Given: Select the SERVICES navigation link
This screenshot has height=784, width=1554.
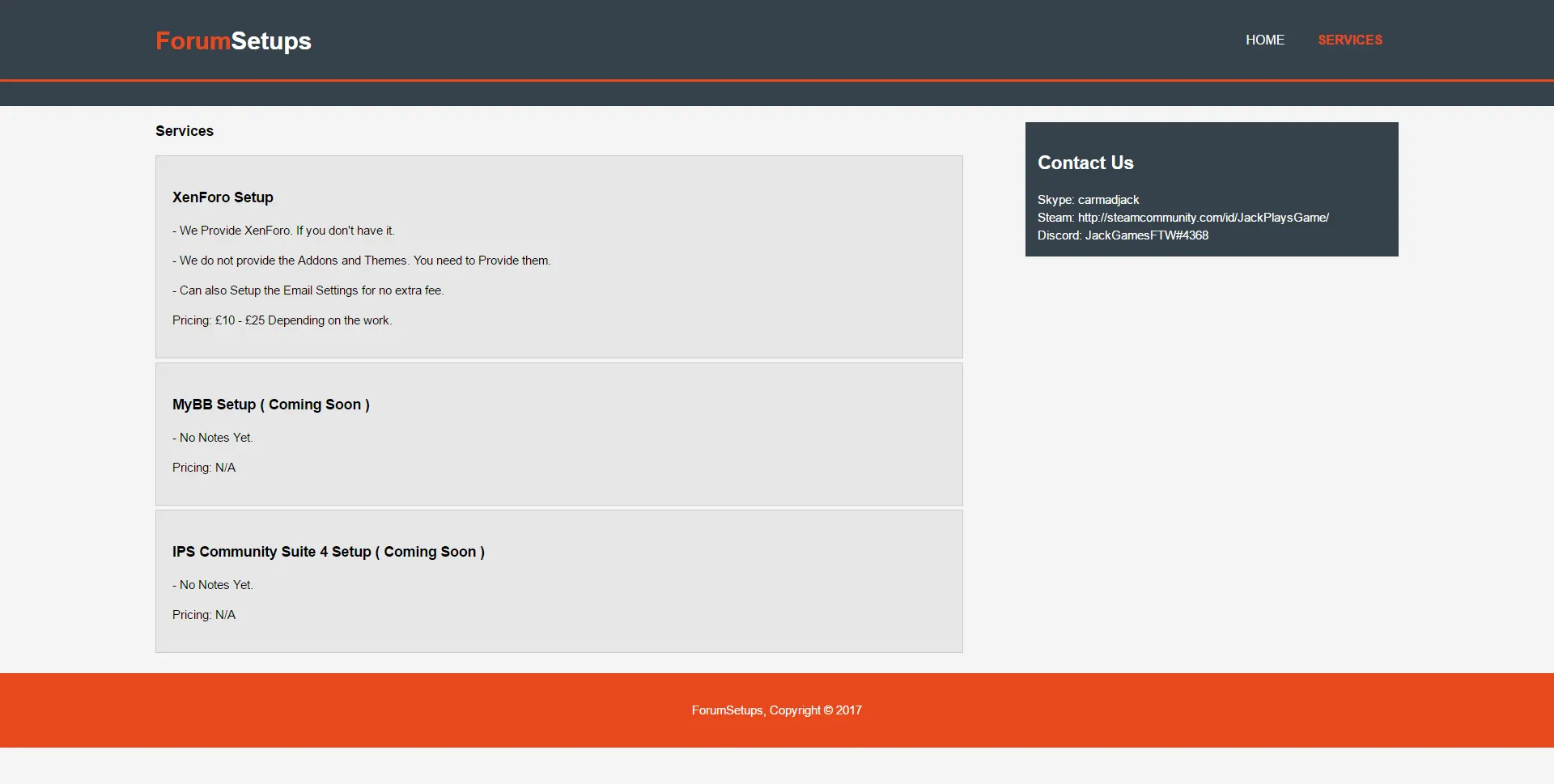Looking at the screenshot, I should pyautogui.click(x=1349, y=40).
